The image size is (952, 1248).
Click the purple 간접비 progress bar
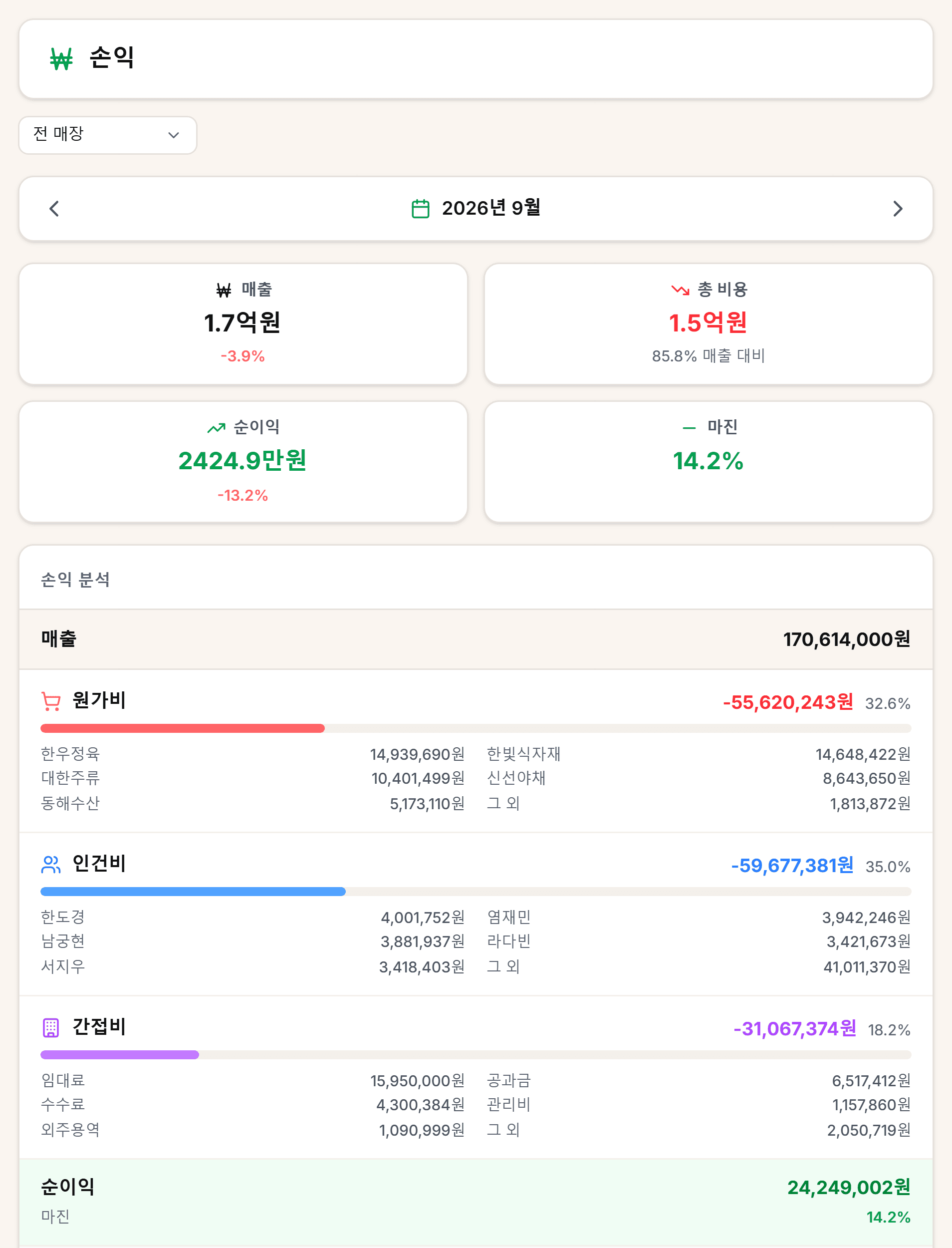pos(120,1055)
